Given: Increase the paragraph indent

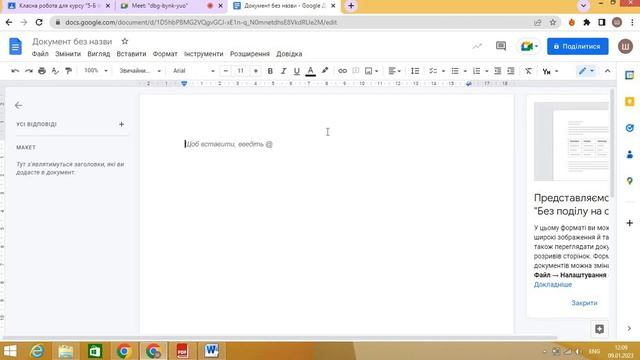Looking at the screenshot, I should [x=511, y=71].
